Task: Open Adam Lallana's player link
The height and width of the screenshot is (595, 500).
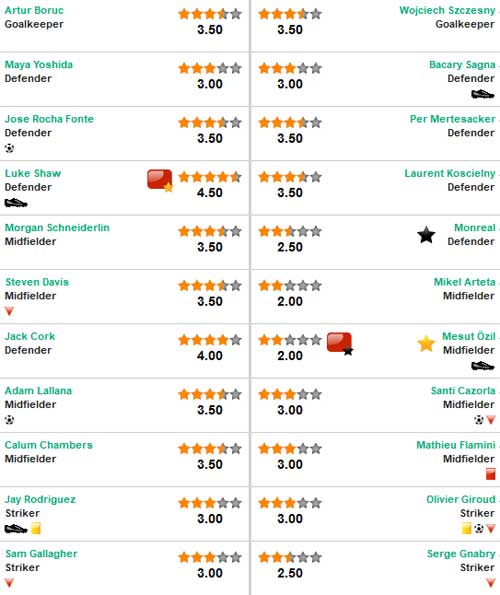Action: pos(38,390)
